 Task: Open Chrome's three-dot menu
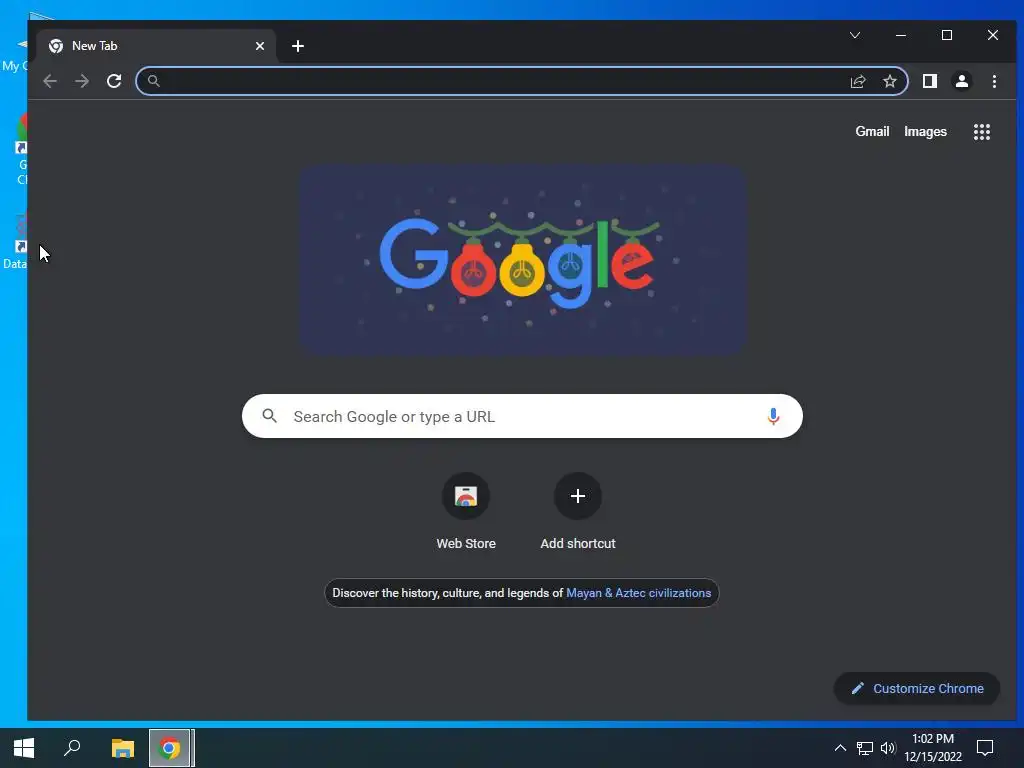994,81
